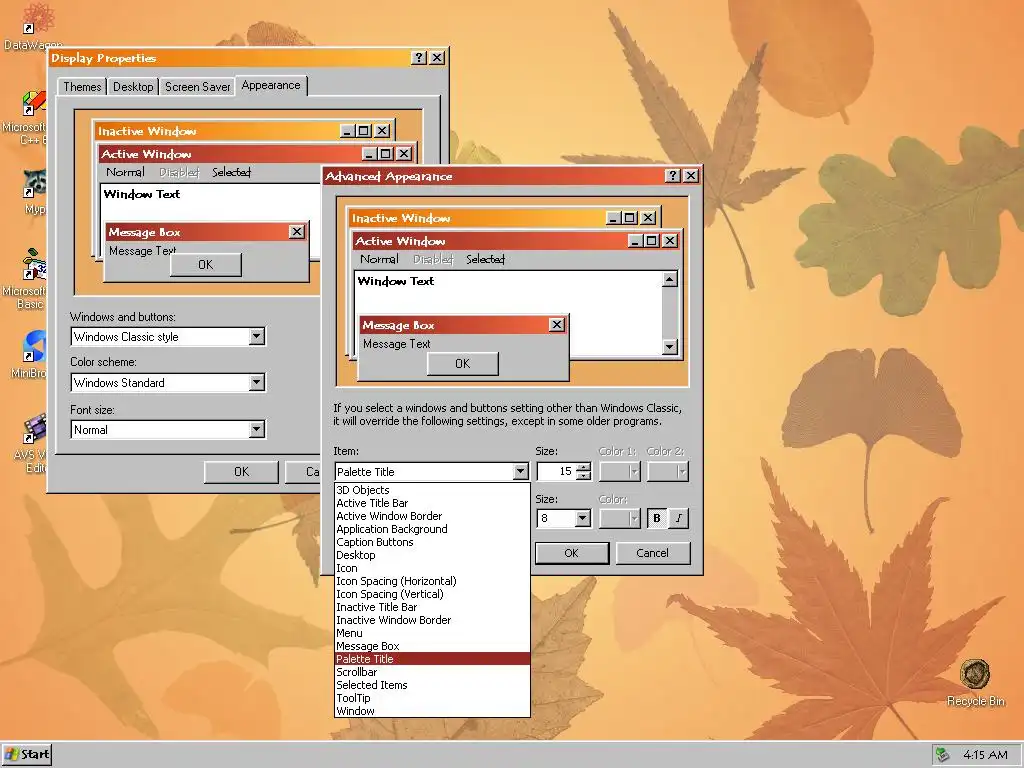Switch to the Desktop tab
This screenshot has width=1024, height=768.
tap(133, 87)
